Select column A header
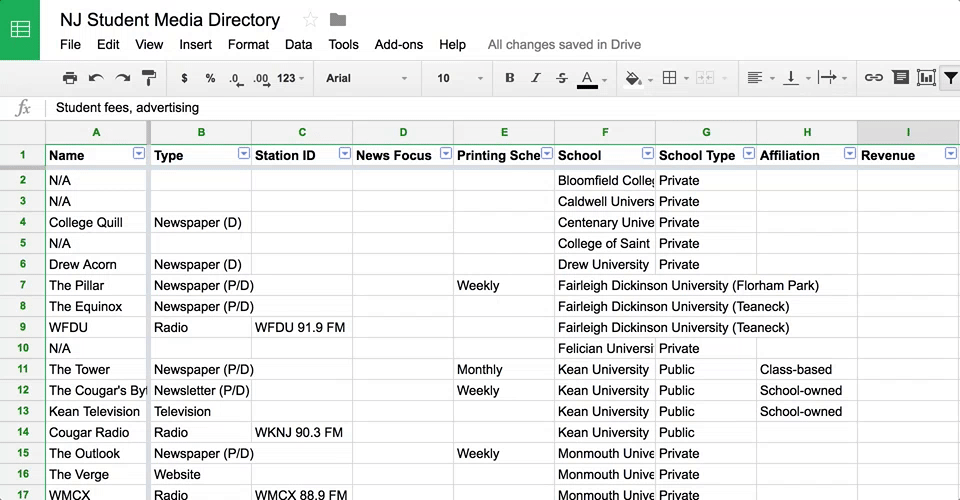 point(96,132)
